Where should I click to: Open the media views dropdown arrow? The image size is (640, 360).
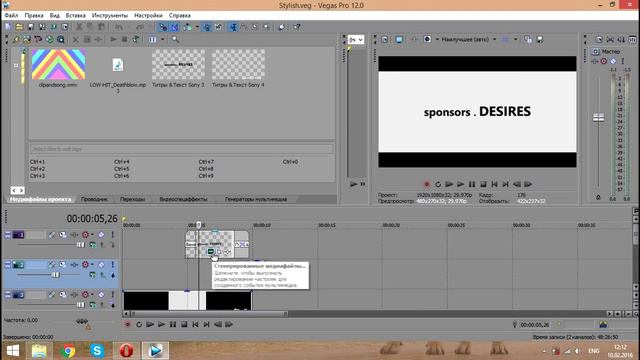pyautogui.click(x=162, y=40)
